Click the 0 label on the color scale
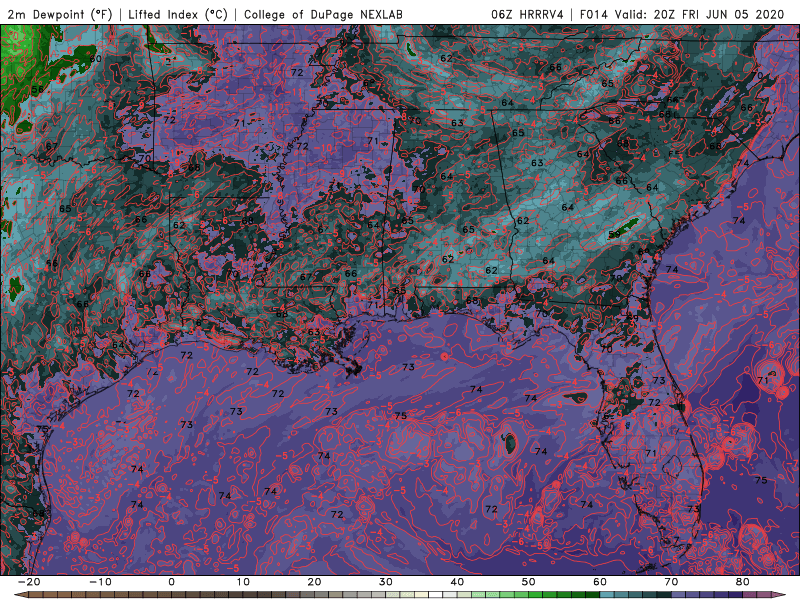The width and height of the screenshot is (800, 600). (171, 582)
